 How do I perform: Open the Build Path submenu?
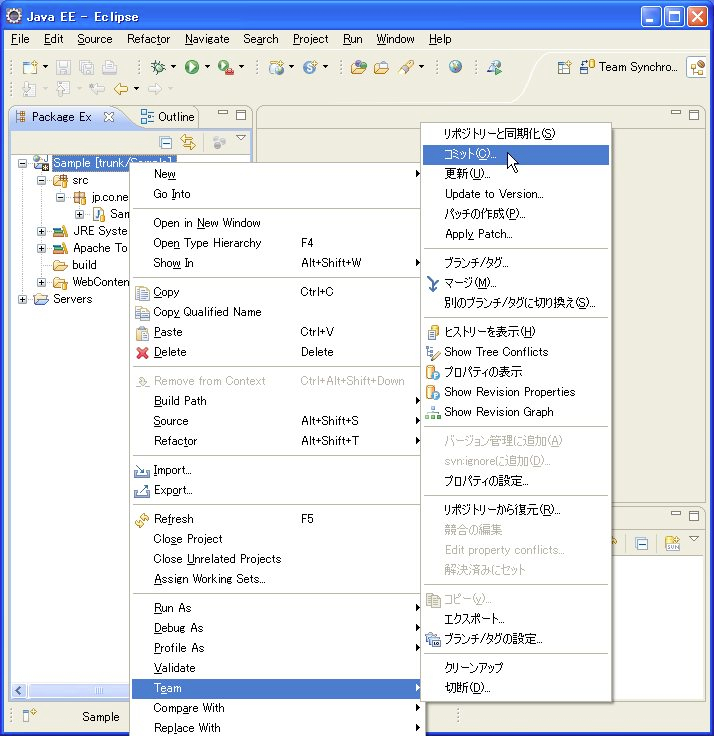(276, 401)
